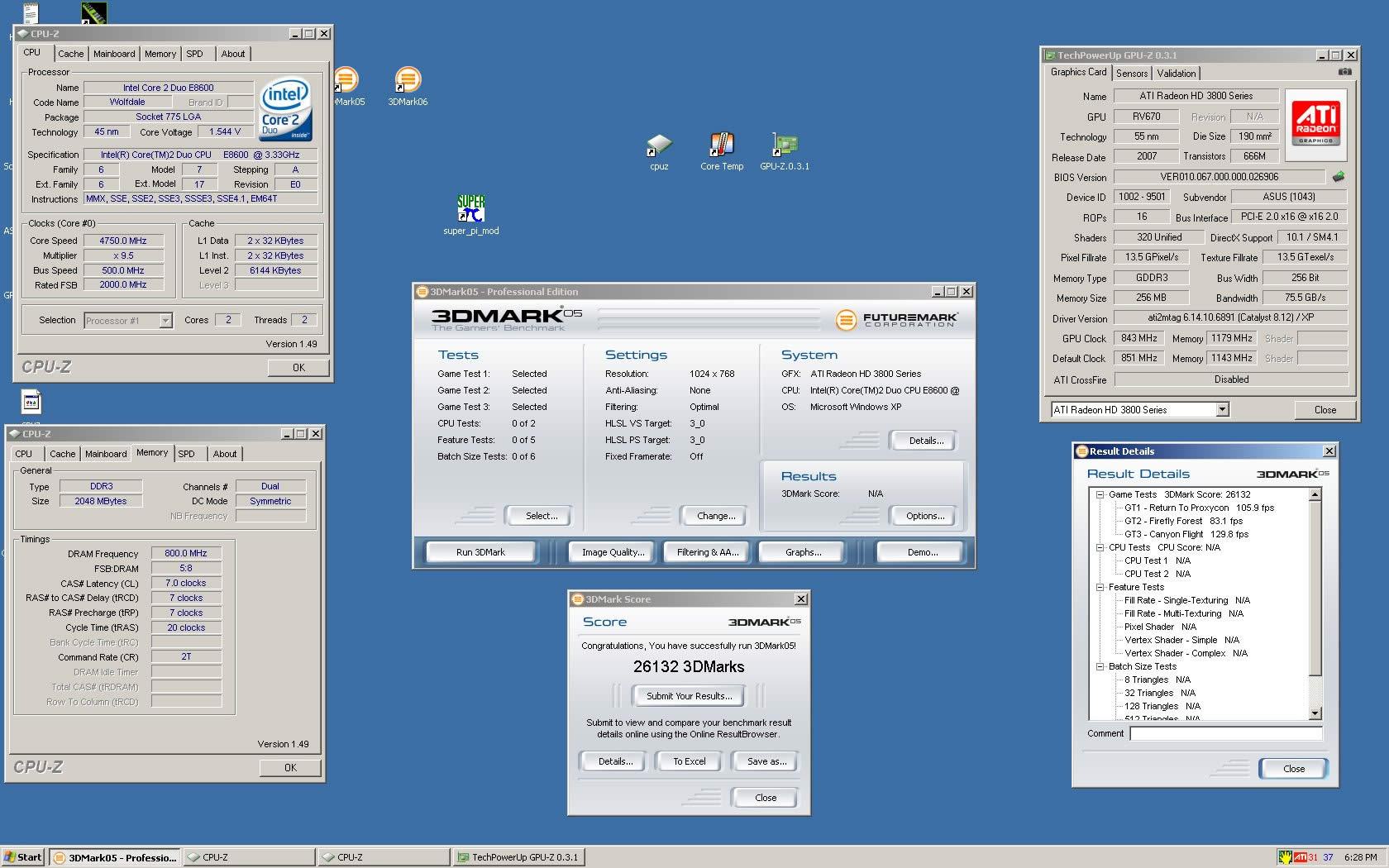
Task: Click Save as button in score window
Action: (x=766, y=761)
